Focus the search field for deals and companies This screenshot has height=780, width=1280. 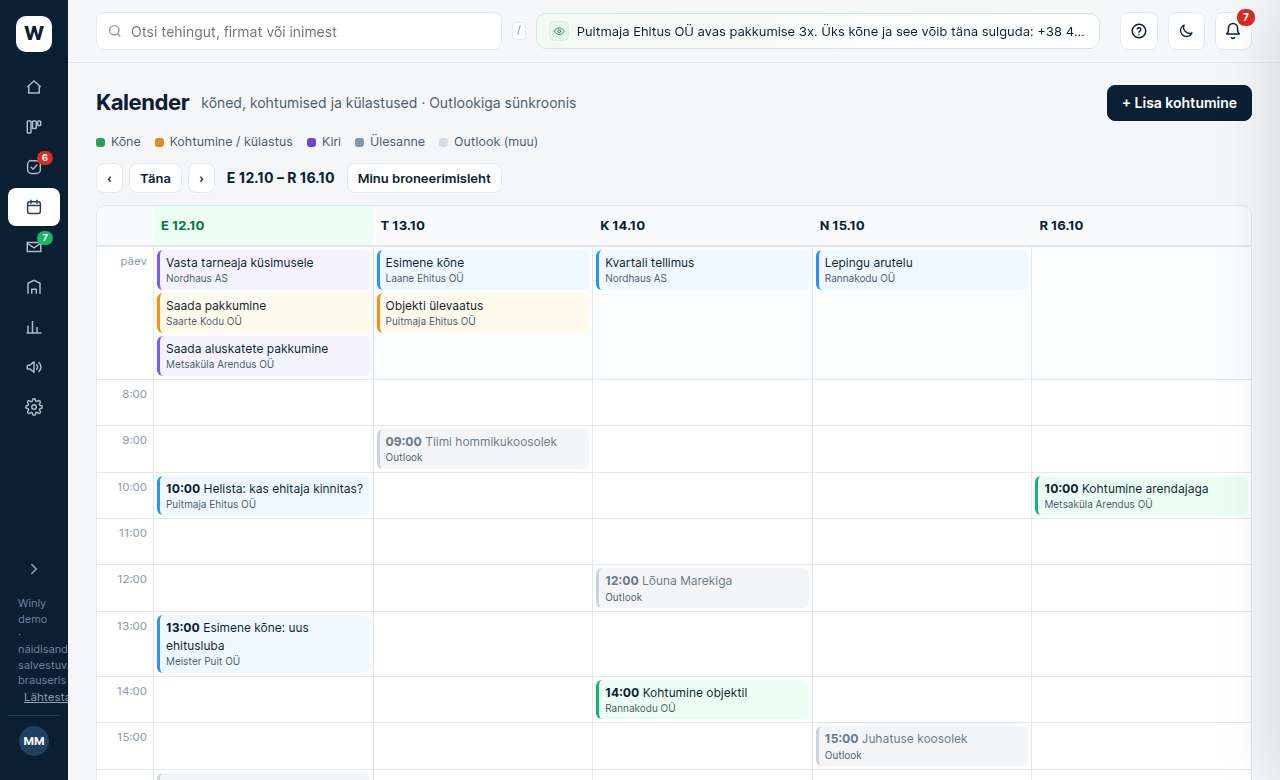pos(299,31)
